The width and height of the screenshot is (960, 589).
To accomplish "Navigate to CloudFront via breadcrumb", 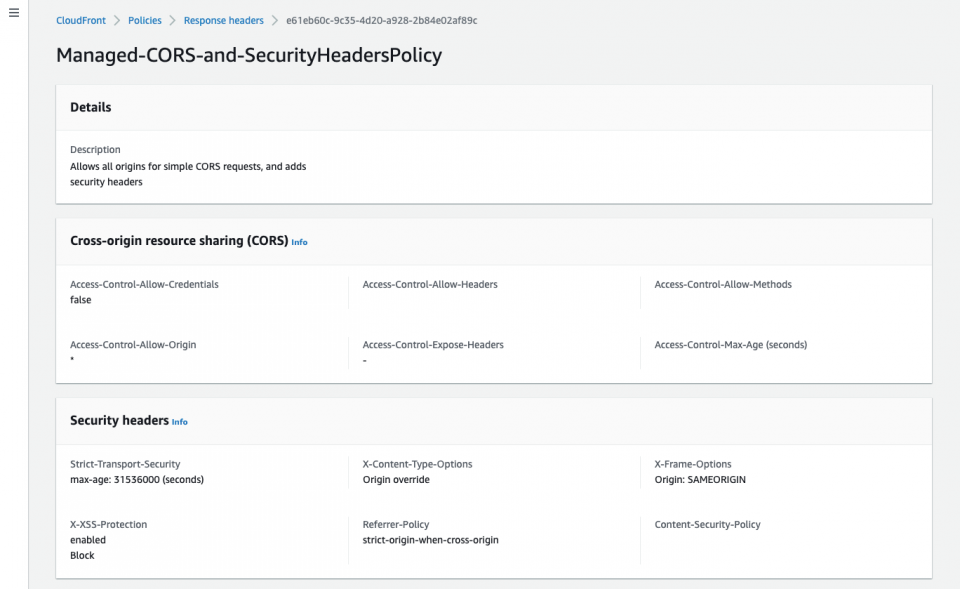I will 80,20.
